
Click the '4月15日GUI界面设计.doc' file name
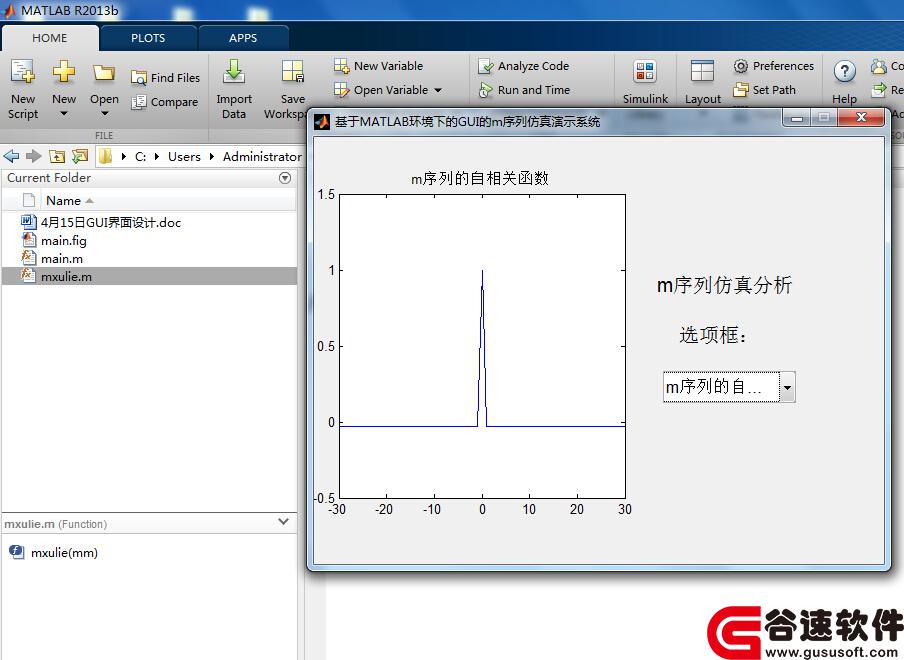pos(111,222)
